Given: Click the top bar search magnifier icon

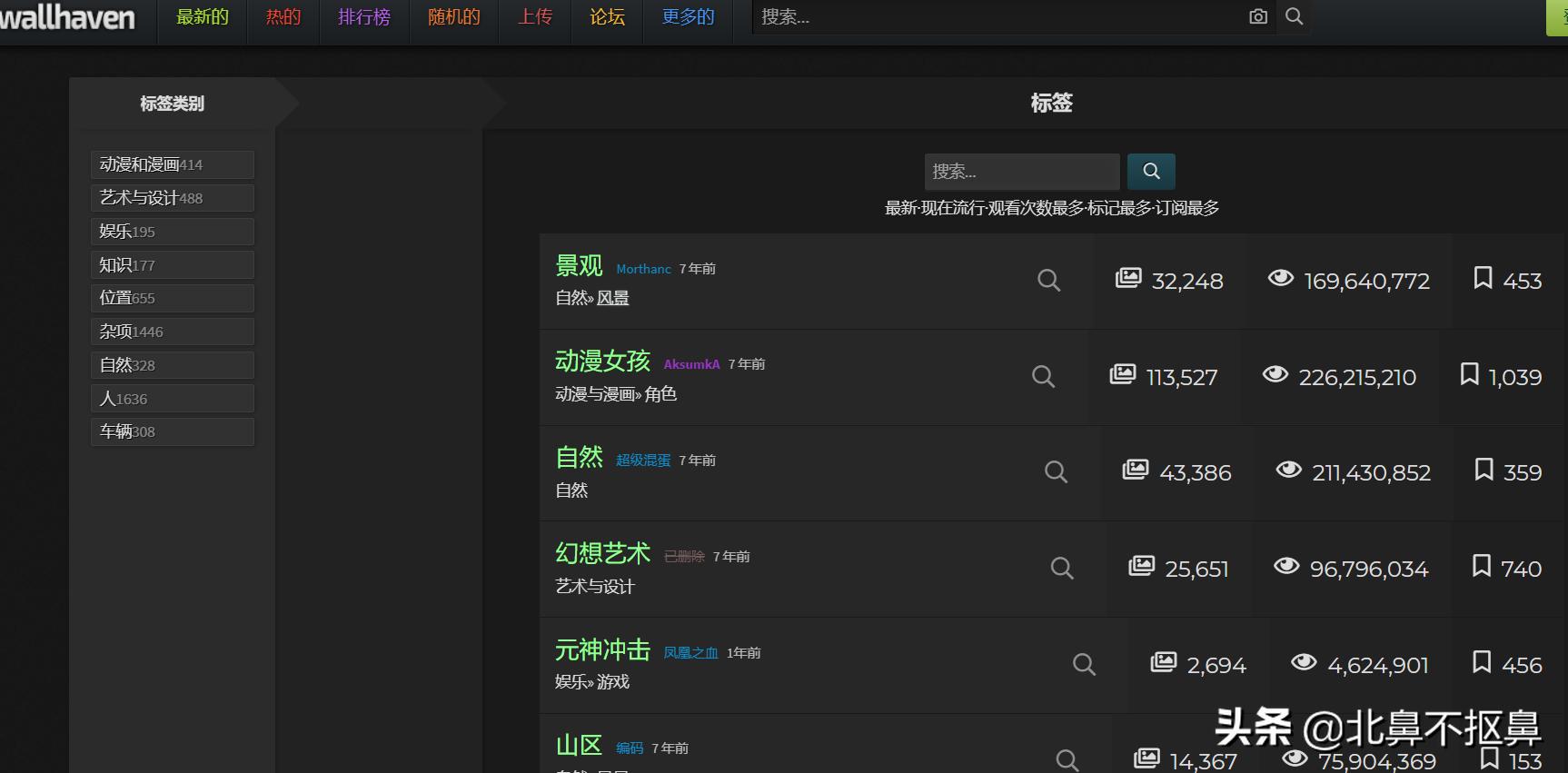Looking at the screenshot, I should coord(1295,16).
